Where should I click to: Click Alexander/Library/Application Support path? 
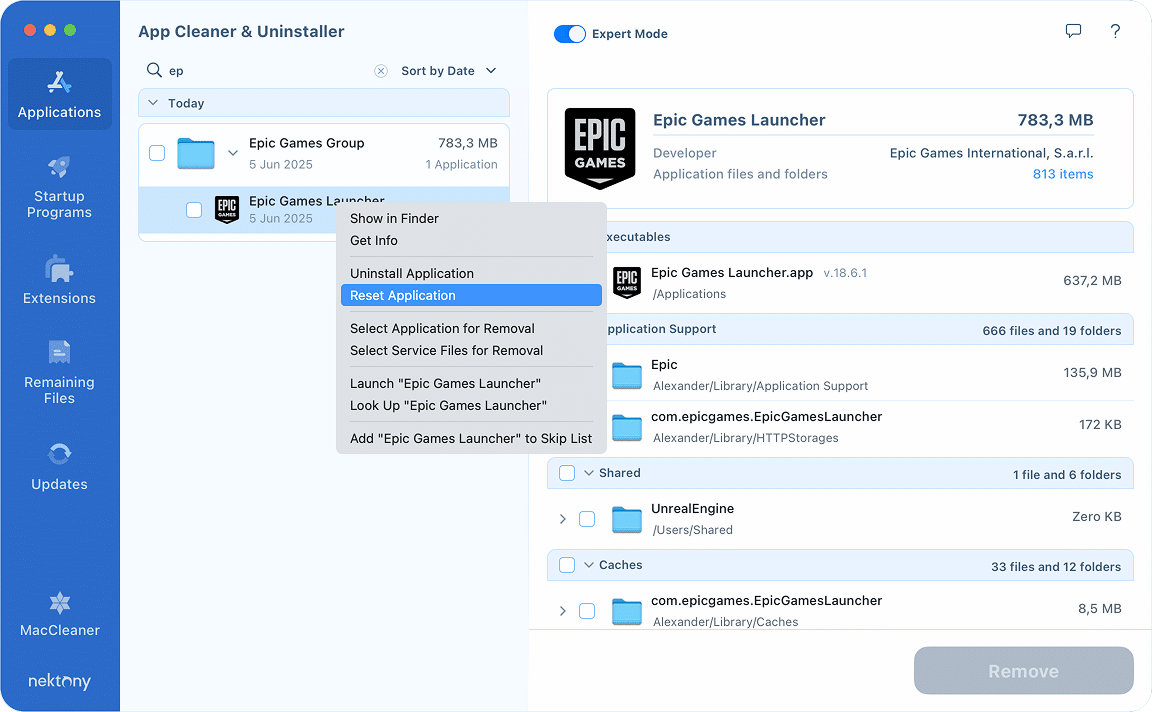click(760, 386)
